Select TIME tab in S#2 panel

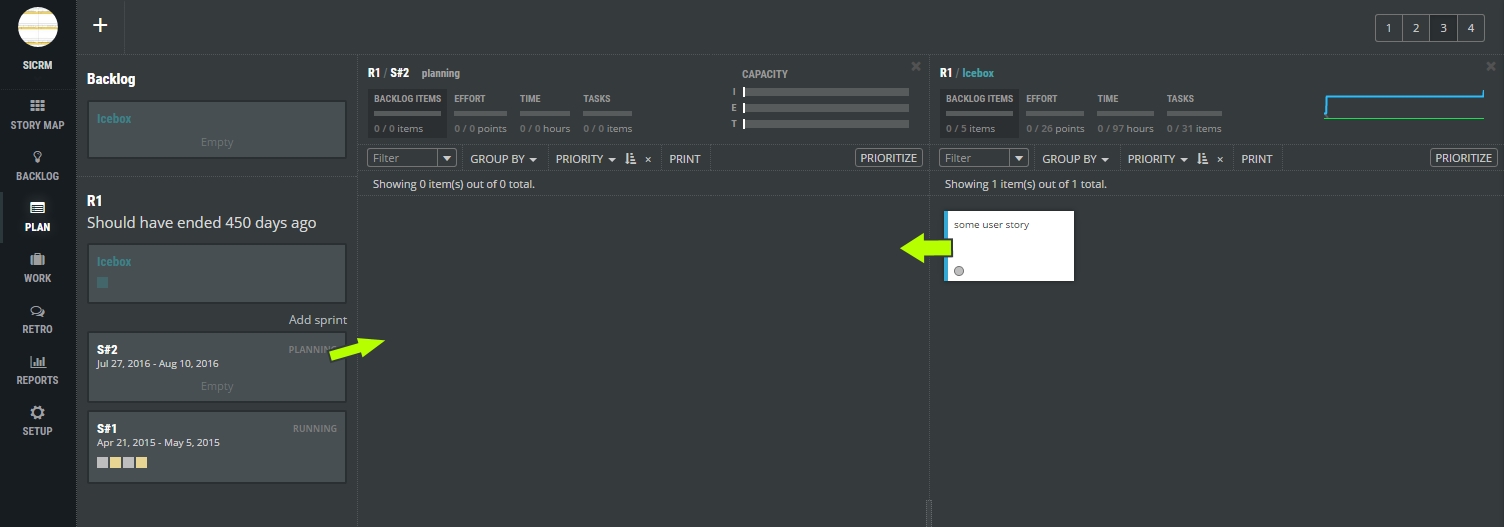545,113
